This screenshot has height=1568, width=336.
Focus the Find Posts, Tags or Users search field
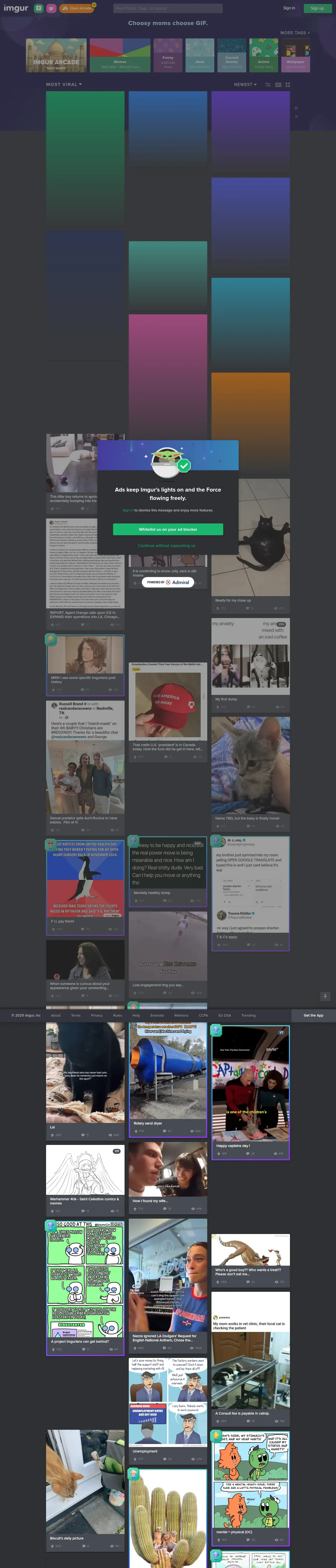(168, 9)
